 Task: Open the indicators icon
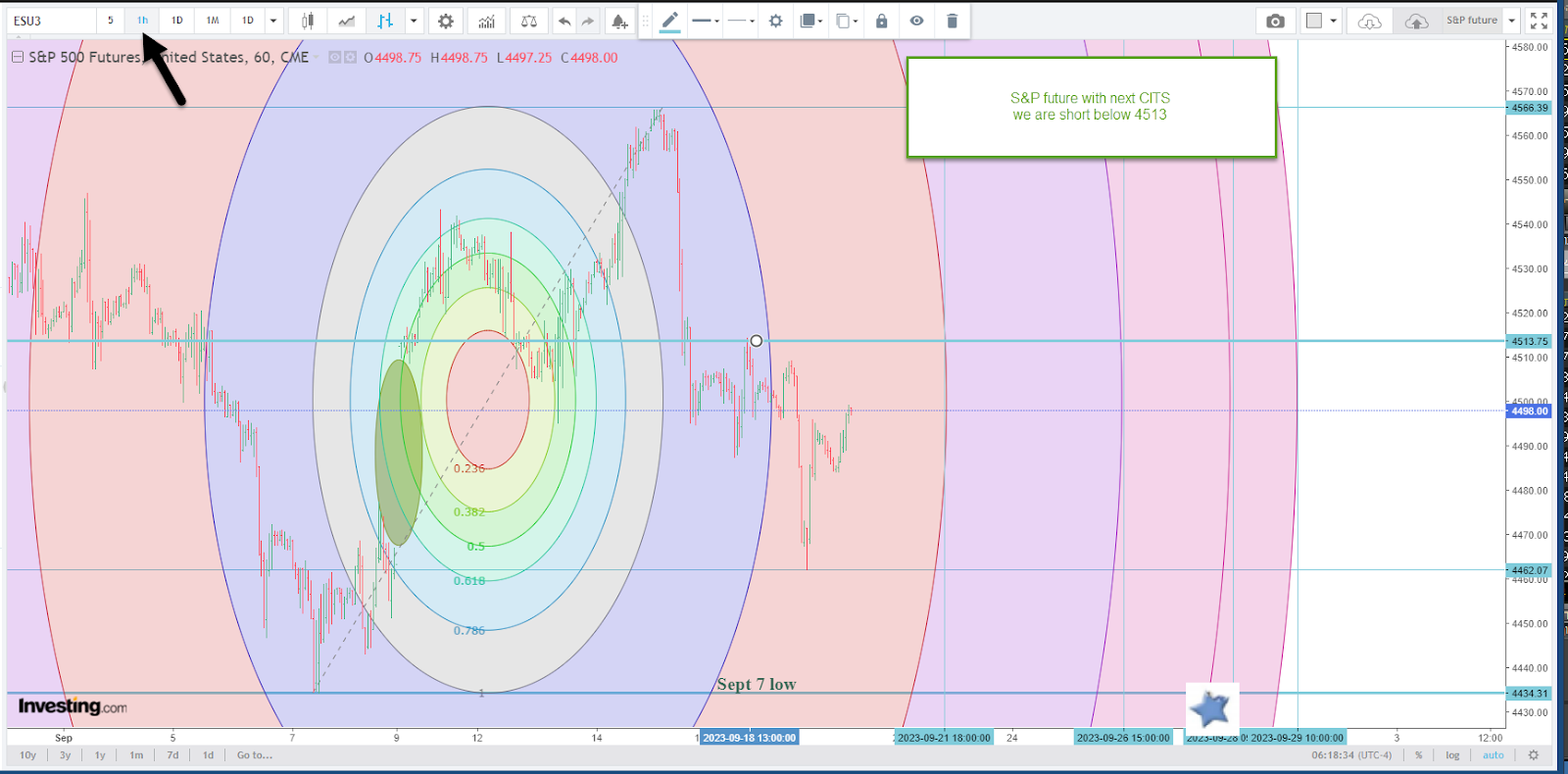487,21
